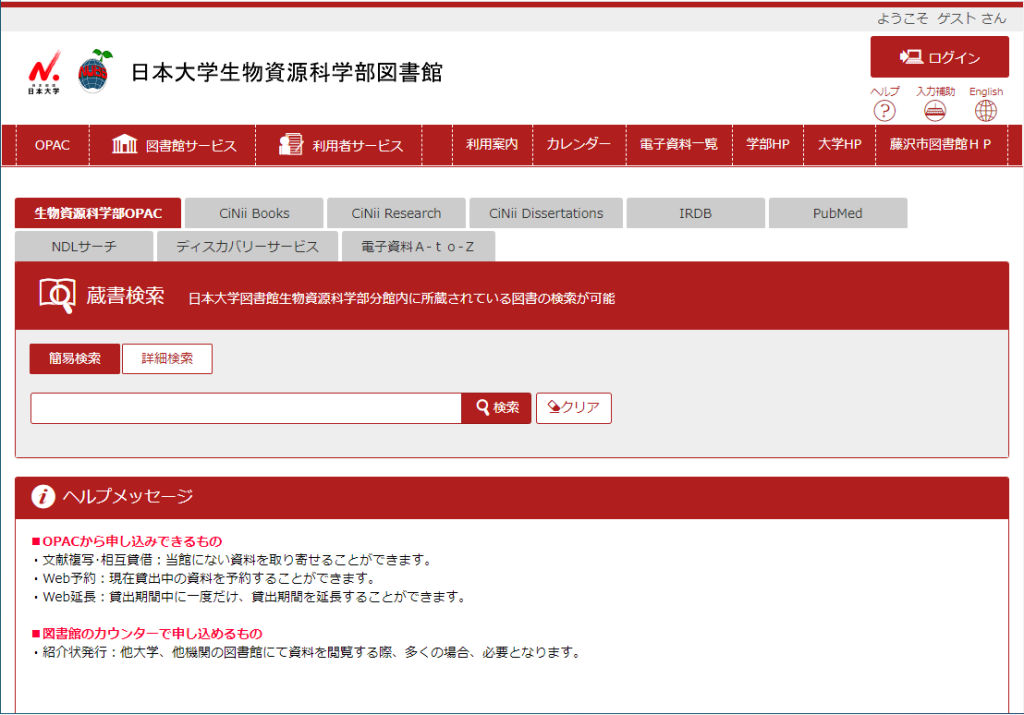Switch to CiNii Dissertations tab
The height and width of the screenshot is (715, 1024).
click(546, 213)
